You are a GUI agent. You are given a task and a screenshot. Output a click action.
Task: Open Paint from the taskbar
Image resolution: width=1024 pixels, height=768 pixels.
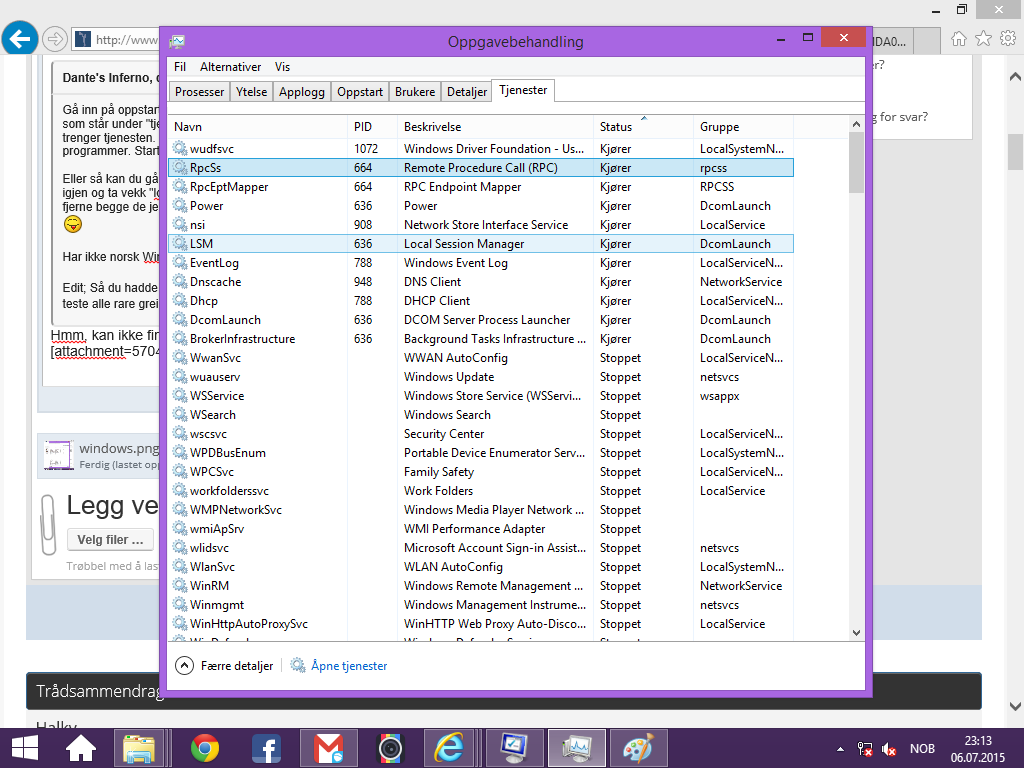click(638, 748)
